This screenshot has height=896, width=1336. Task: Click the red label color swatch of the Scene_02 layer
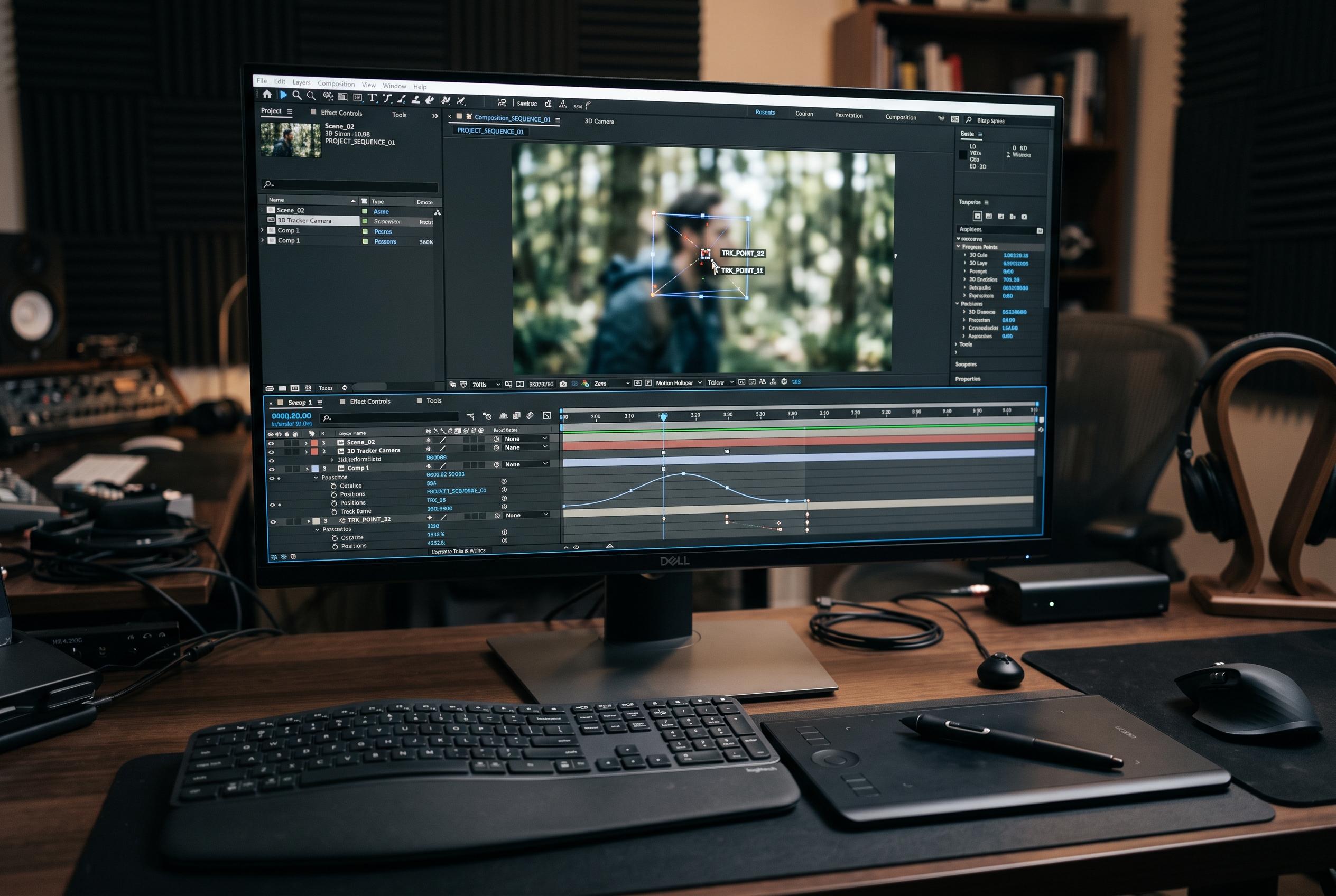[314, 443]
